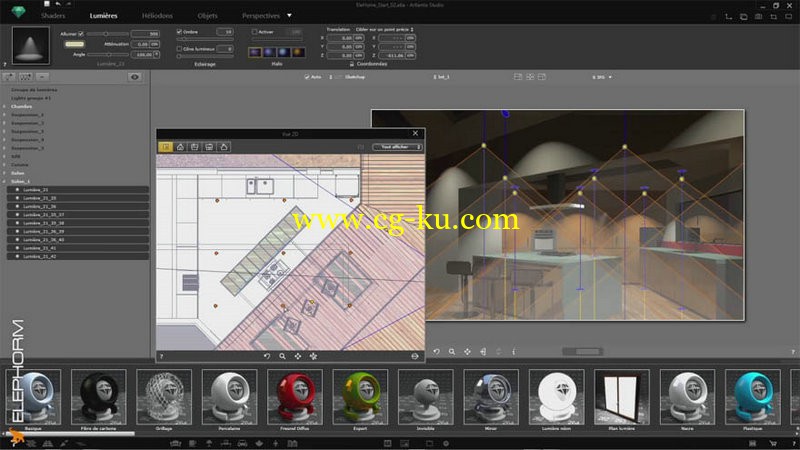
Task: Select Lumière_21_42 in the light list
Action: [x=78, y=256]
